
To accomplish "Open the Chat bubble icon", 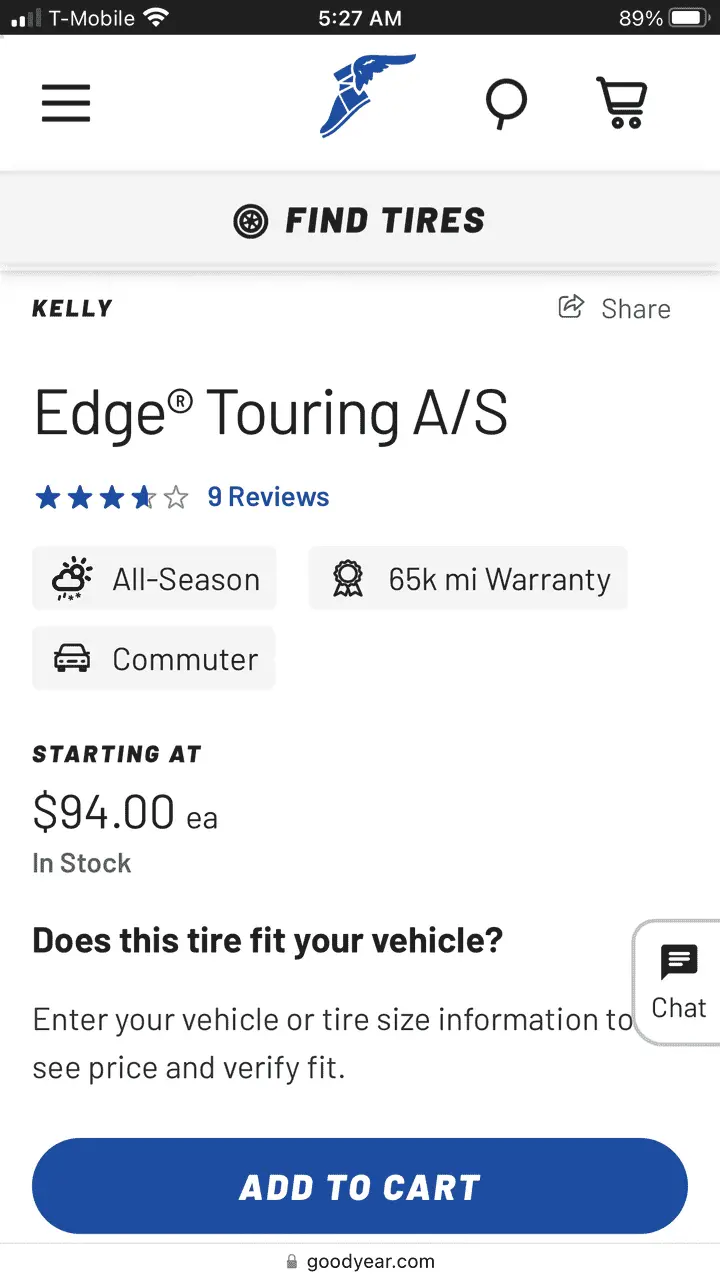I will (679, 963).
